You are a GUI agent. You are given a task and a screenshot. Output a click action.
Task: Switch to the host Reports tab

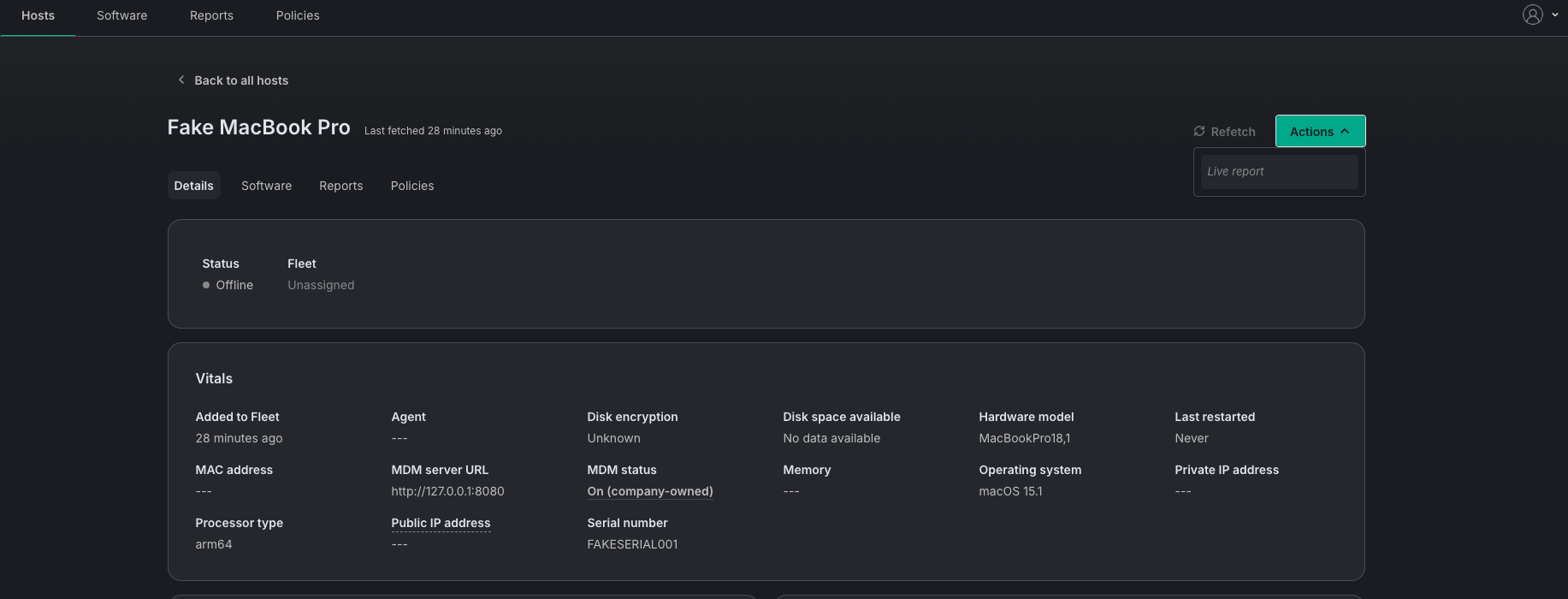pyautogui.click(x=340, y=186)
